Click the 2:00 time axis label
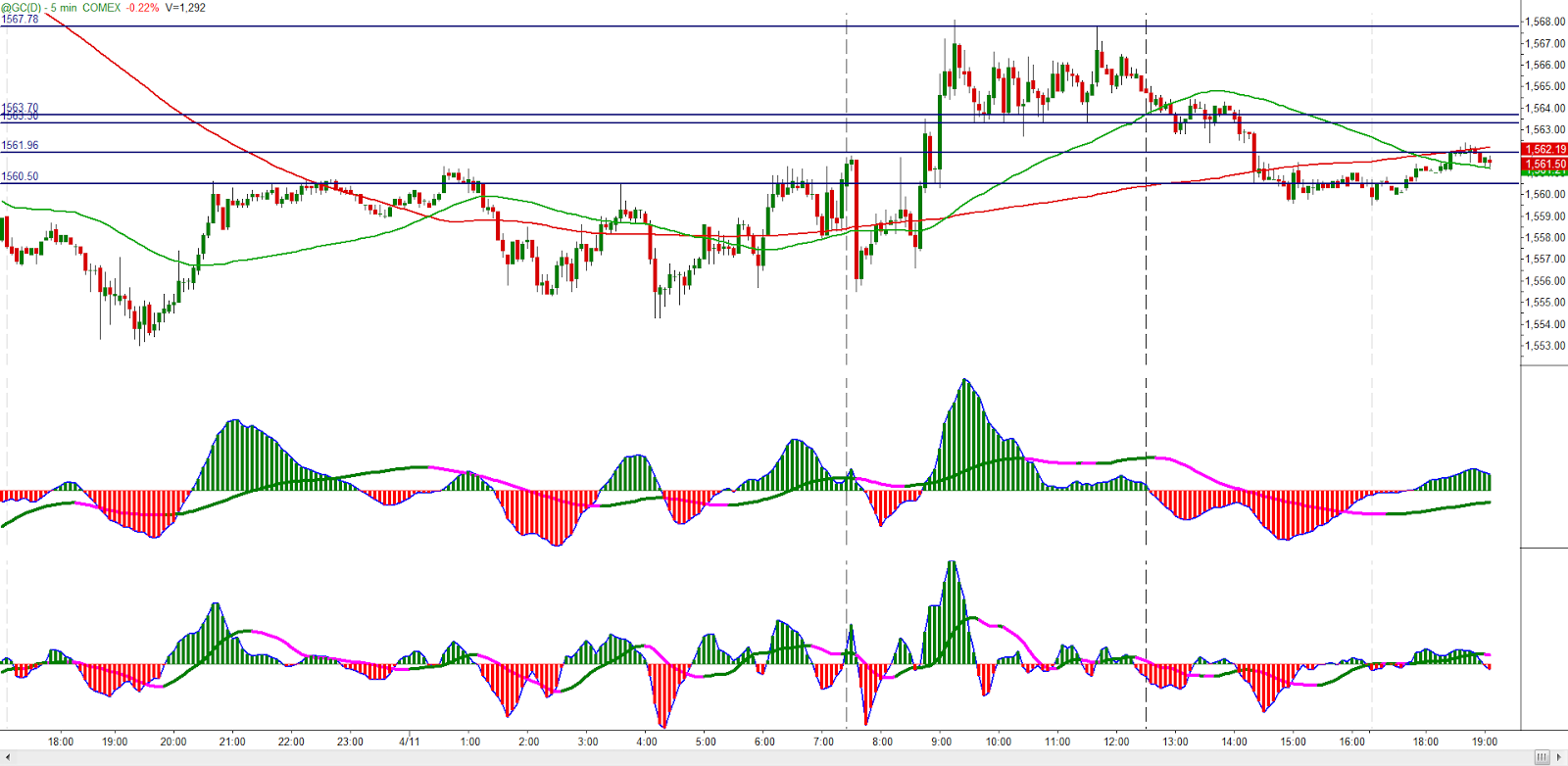Screen dimensions: 1568x766 pyautogui.click(x=529, y=742)
